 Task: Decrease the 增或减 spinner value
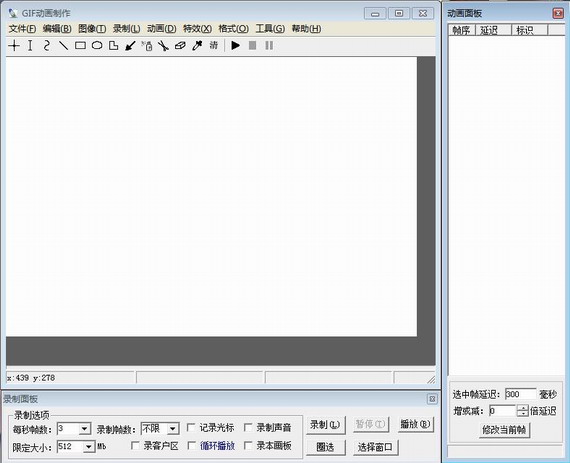(522, 414)
